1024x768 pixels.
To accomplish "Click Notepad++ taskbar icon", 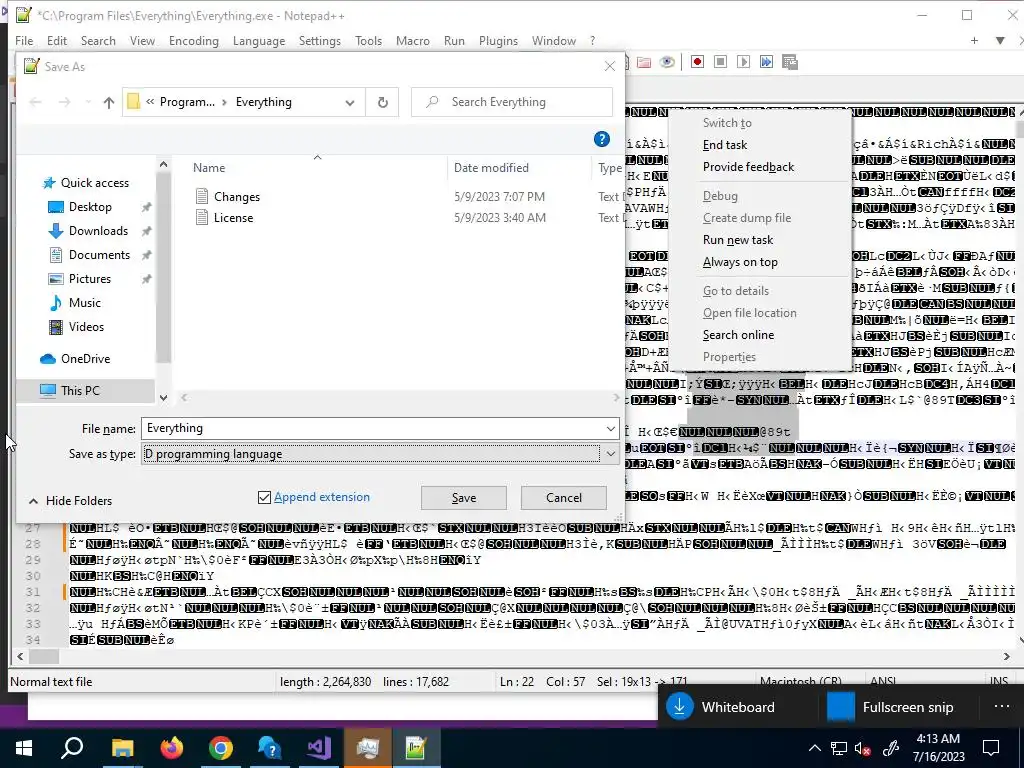I will coord(416,748).
